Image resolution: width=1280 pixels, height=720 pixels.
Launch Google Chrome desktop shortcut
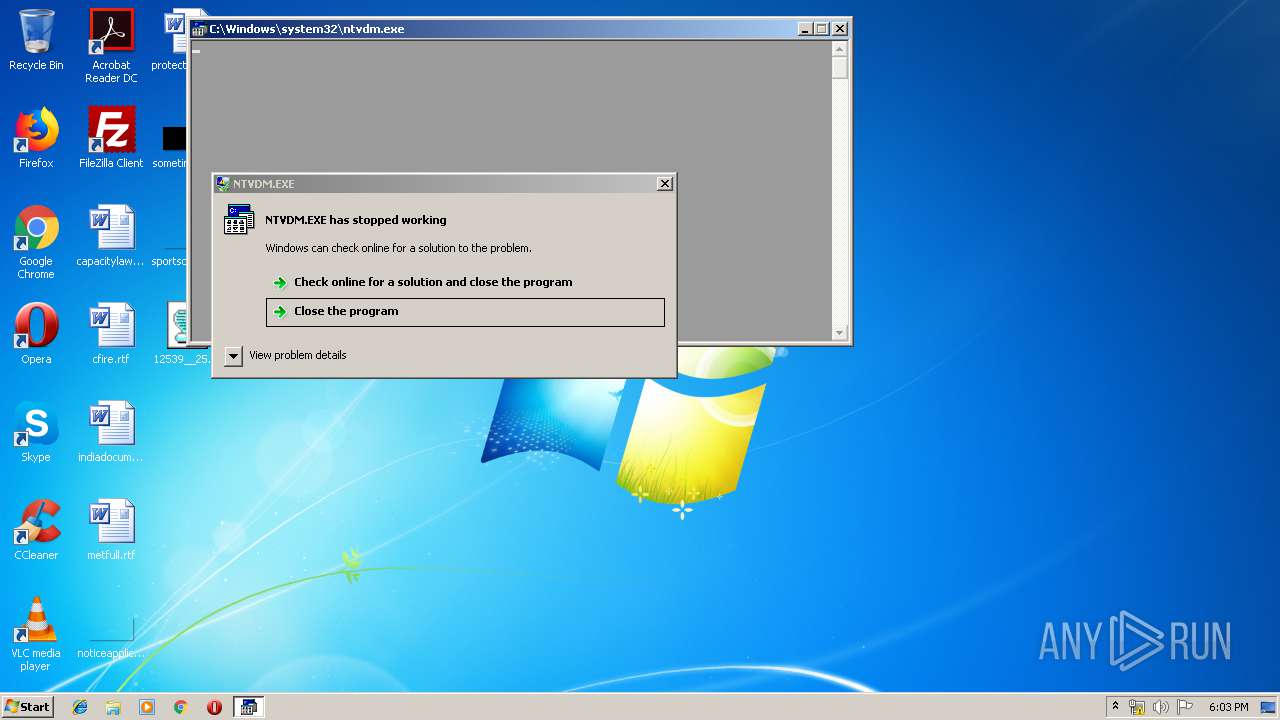36,242
